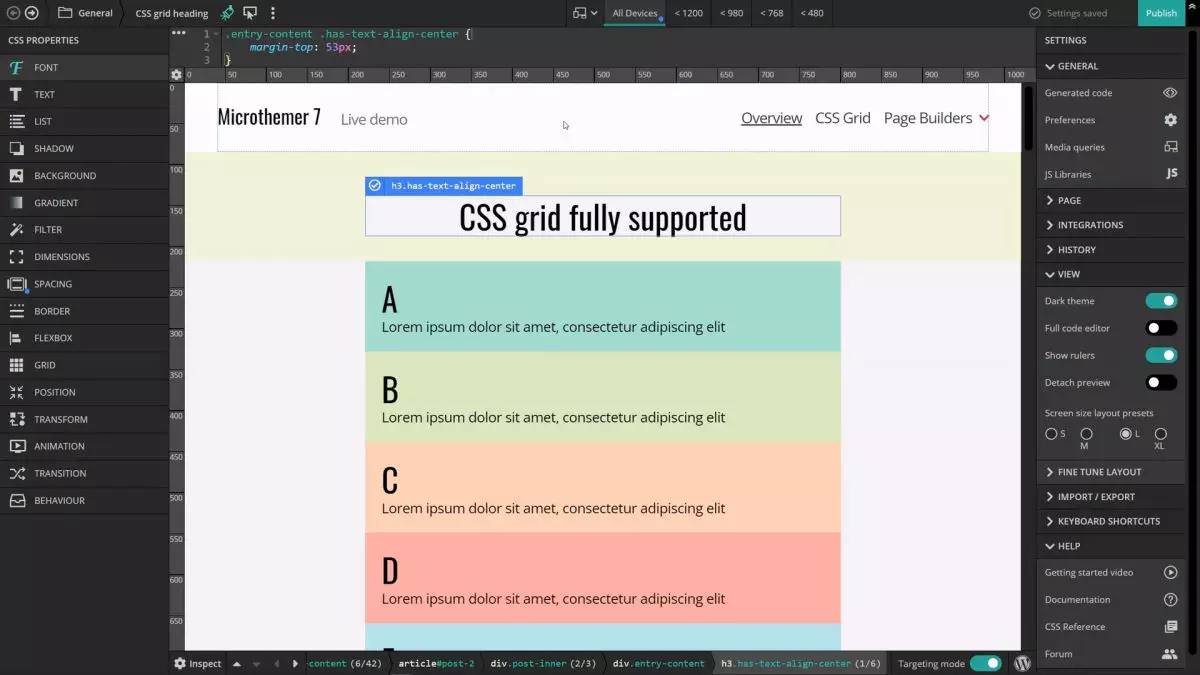This screenshot has height=675, width=1200.
Task: Click the Generated code eye icon
Action: click(x=1170, y=92)
